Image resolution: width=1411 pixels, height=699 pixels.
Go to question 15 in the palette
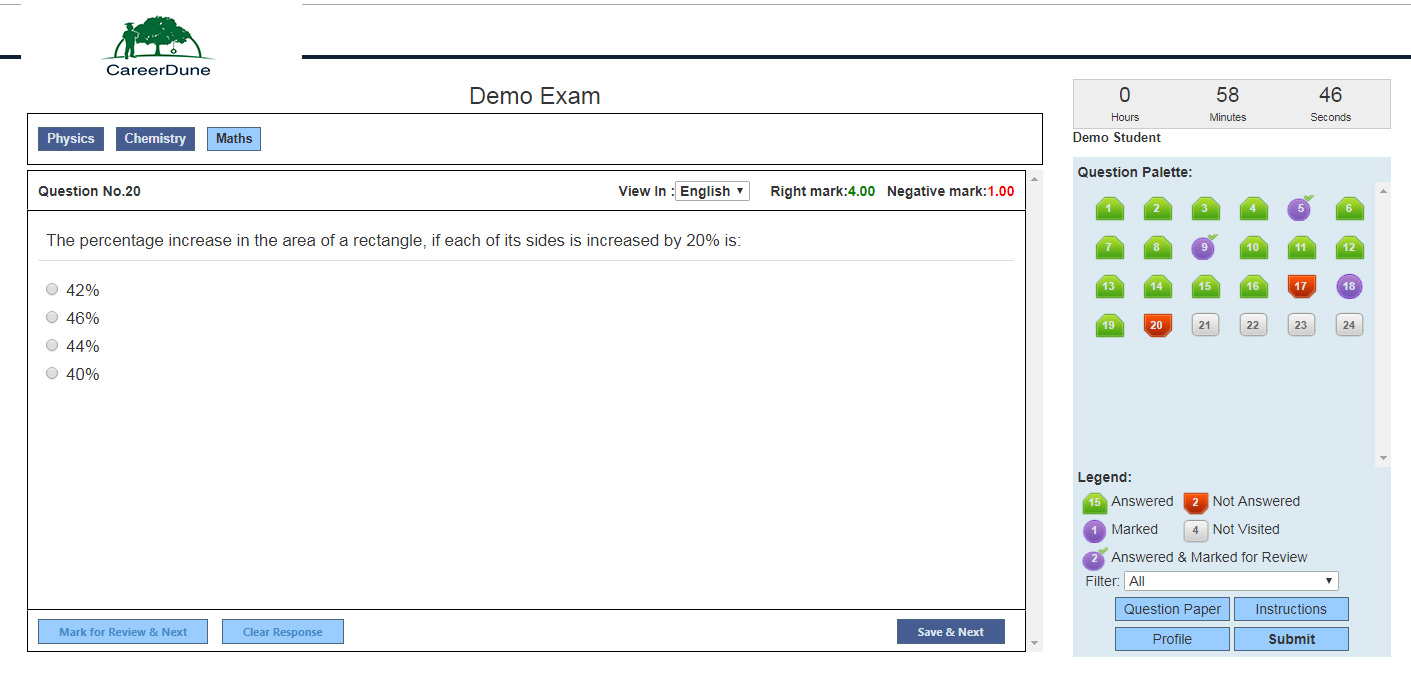click(1205, 287)
